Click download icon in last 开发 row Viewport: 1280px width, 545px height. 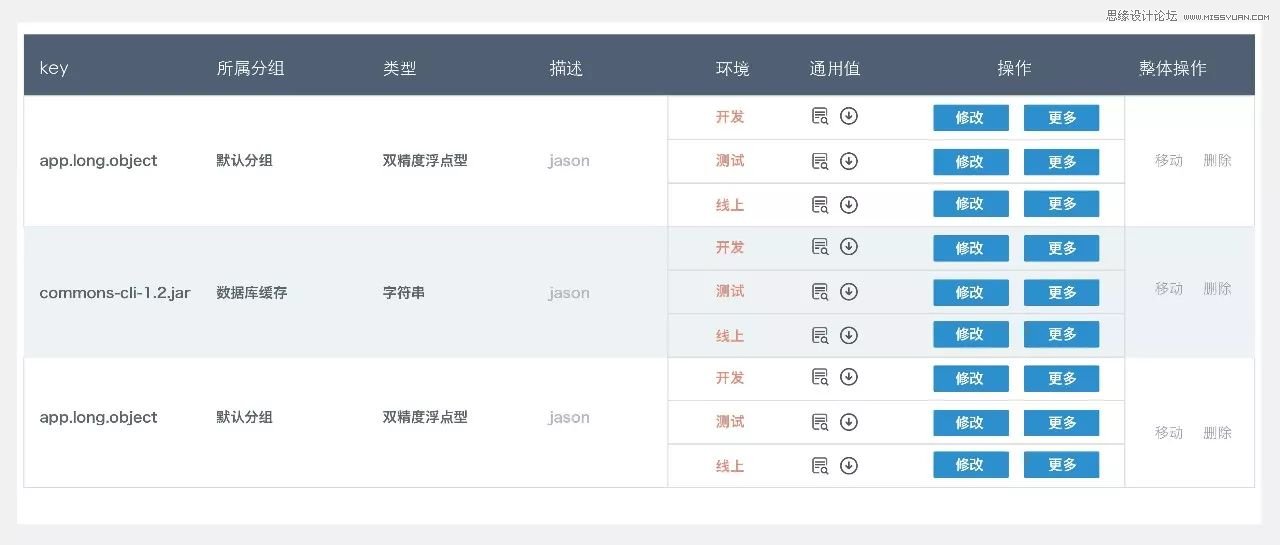[x=849, y=377]
